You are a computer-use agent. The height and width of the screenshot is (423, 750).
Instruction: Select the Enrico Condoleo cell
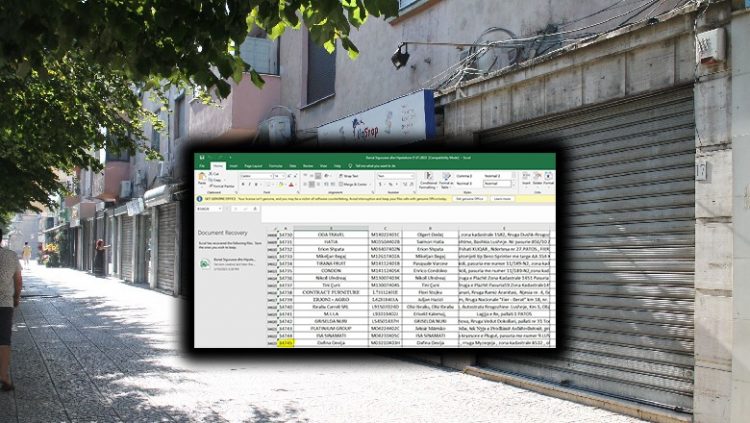click(430, 270)
